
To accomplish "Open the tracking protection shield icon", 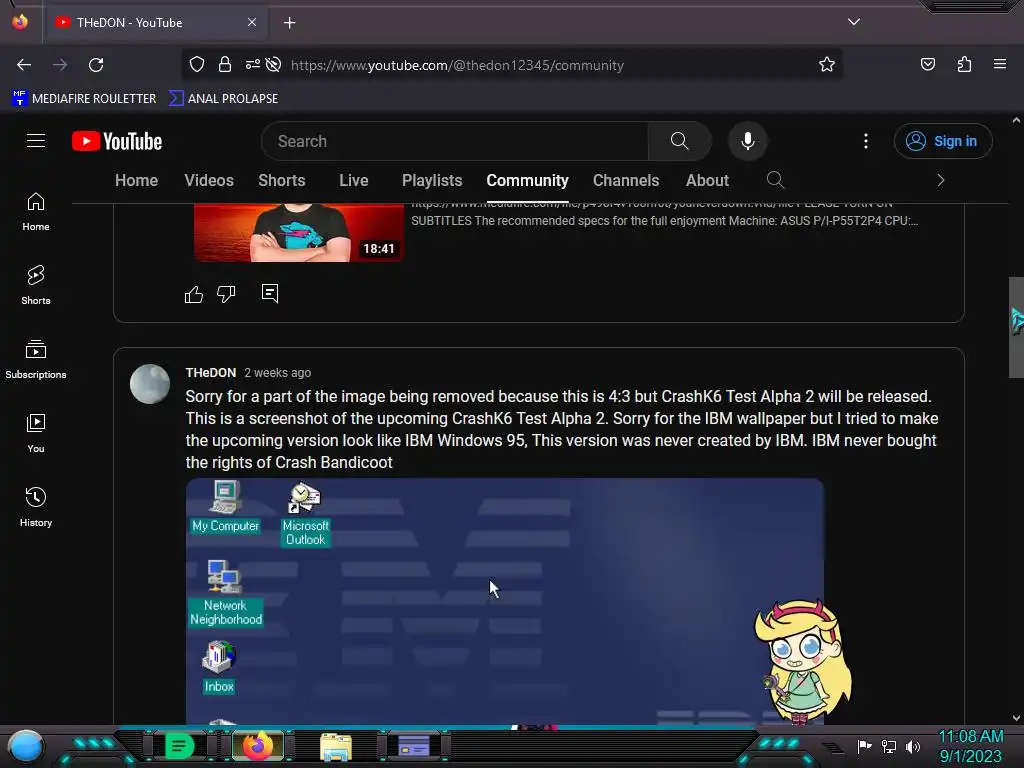I will [x=197, y=65].
